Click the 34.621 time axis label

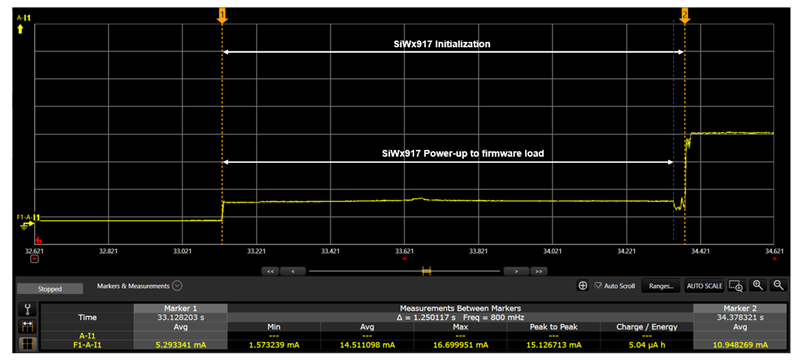(x=773, y=251)
